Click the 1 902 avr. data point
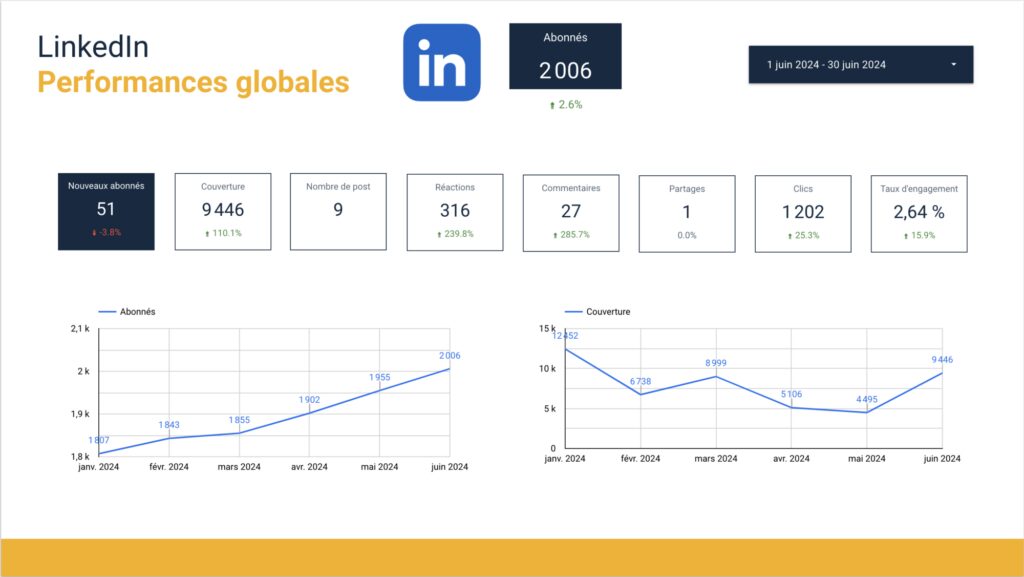The image size is (1024, 577). click(309, 412)
